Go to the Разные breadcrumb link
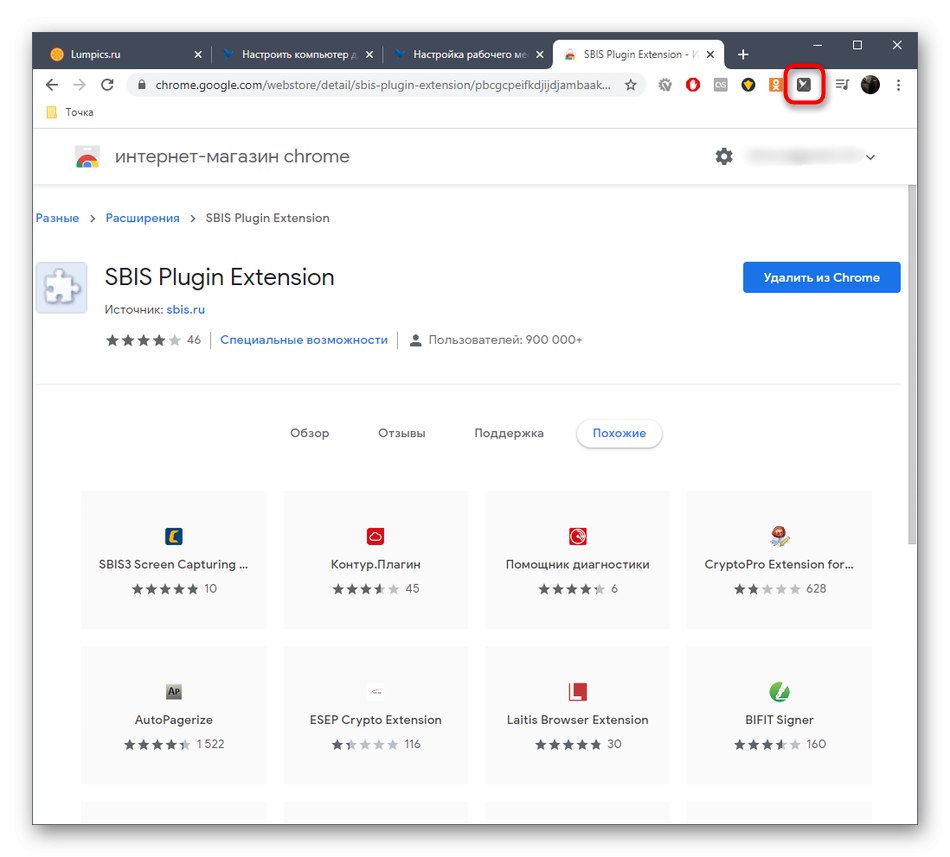This screenshot has height=857, width=950. point(58,218)
